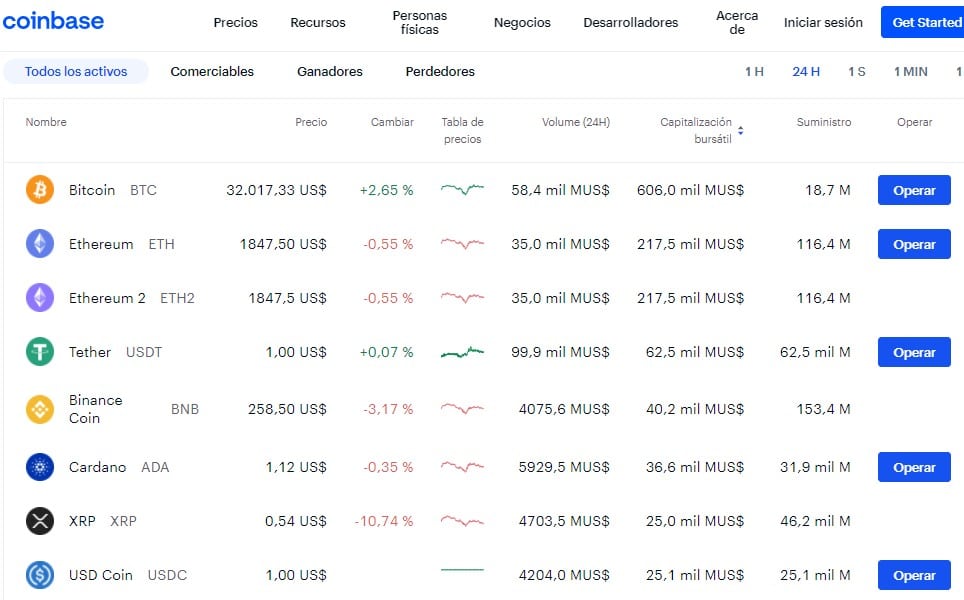Select the Comerciables tab
This screenshot has height=600, width=964.
coord(212,71)
